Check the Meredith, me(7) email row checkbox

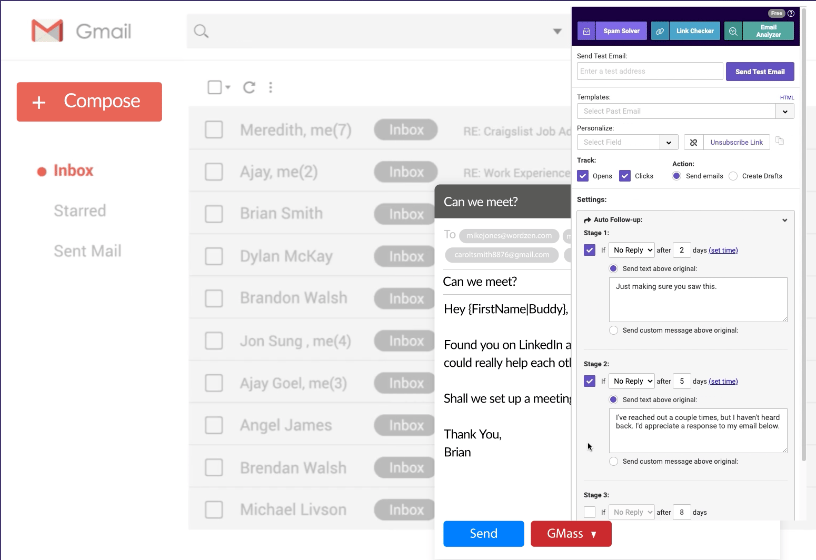(214, 130)
